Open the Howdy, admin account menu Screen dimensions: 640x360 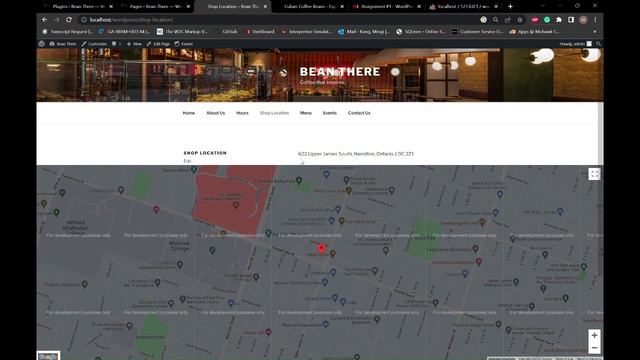(576, 44)
